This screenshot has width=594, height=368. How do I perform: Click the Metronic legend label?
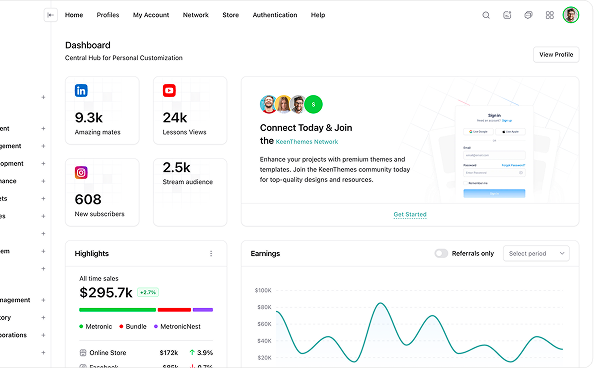[98, 326]
